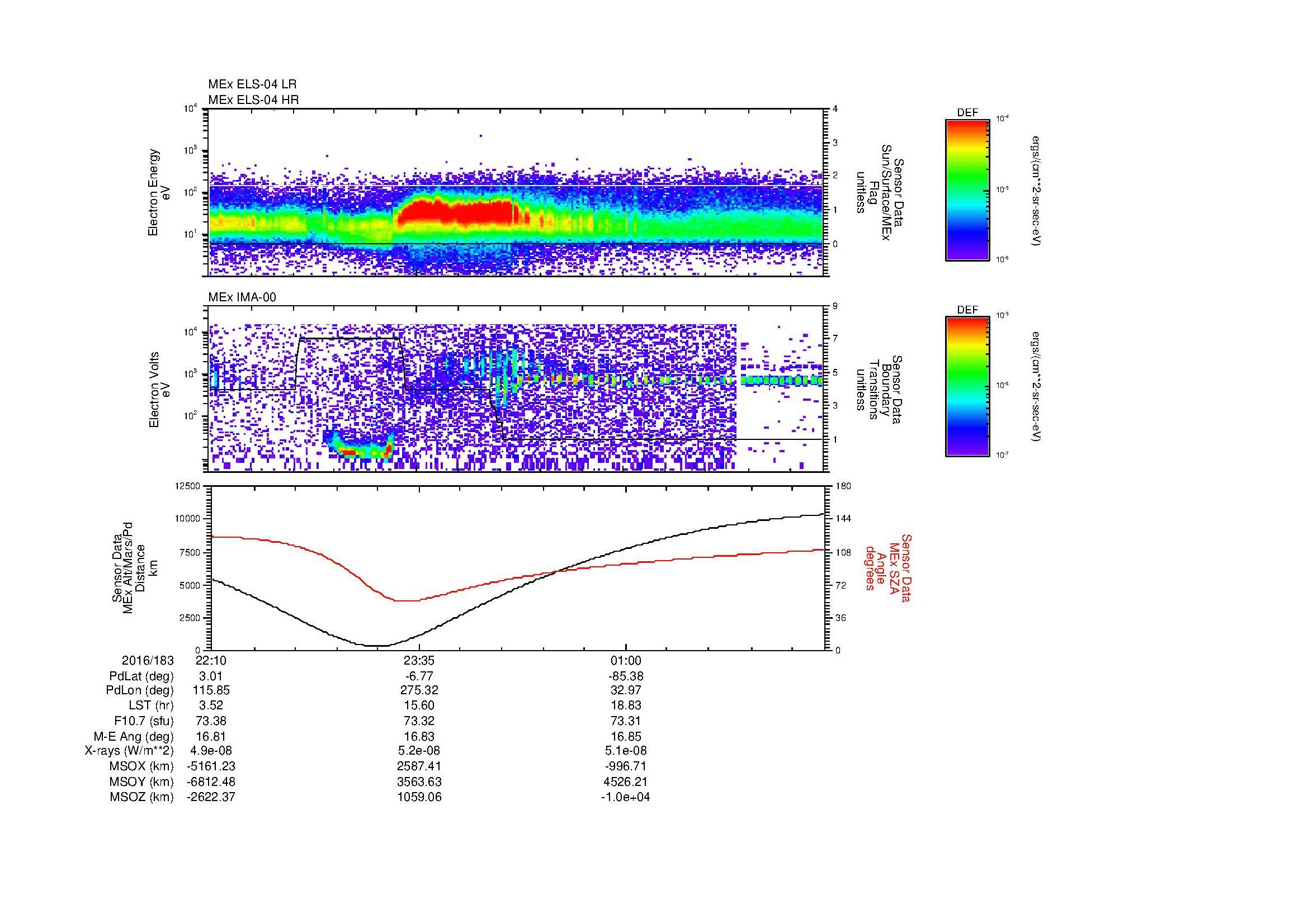Image resolution: width=1308 pixels, height=924 pixels.
Task: Click the '01:00' time tick label
Action: pos(626,660)
